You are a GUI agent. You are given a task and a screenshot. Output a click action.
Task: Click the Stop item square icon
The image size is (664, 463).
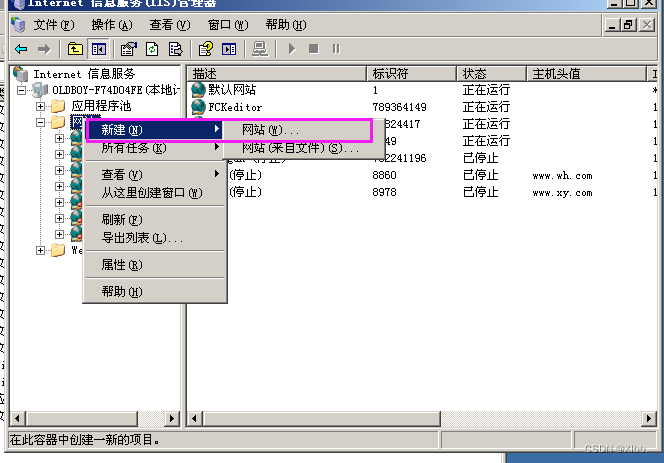(x=313, y=49)
